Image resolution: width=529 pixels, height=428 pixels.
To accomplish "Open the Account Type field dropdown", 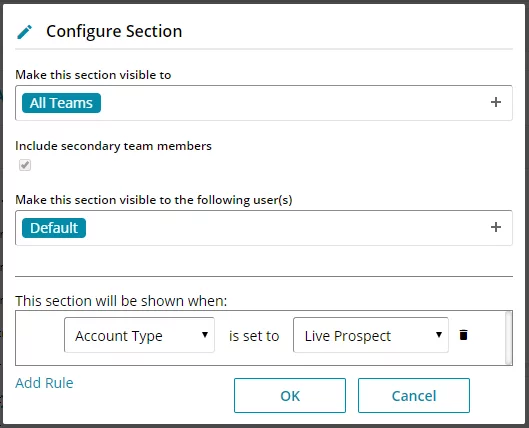I will [x=139, y=335].
